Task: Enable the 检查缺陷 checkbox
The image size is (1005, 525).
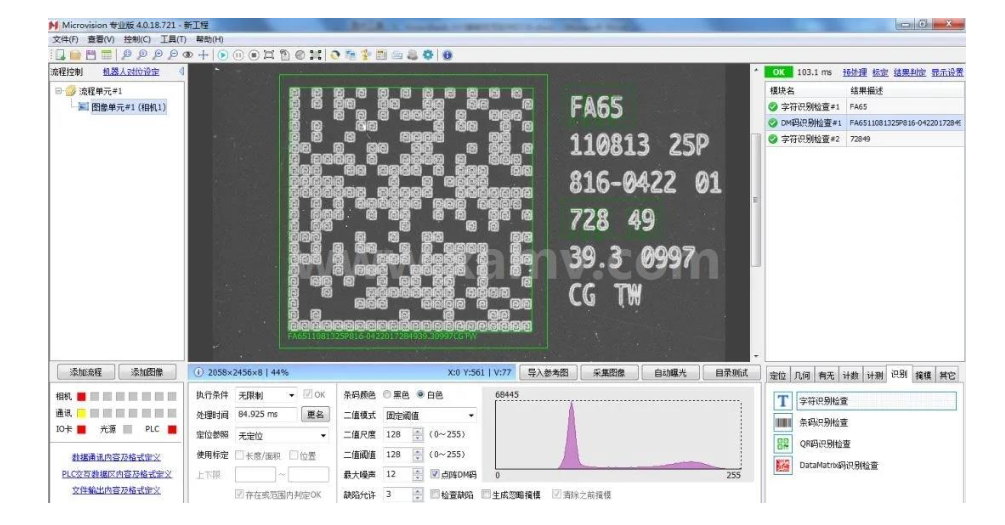Action: (x=435, y=494)
